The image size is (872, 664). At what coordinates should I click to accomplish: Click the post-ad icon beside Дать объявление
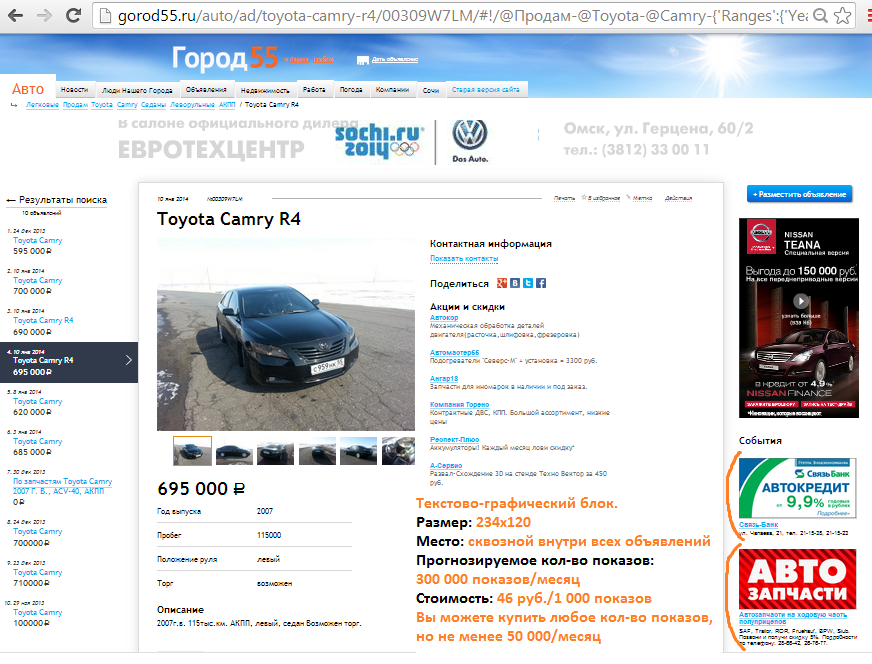363,60
